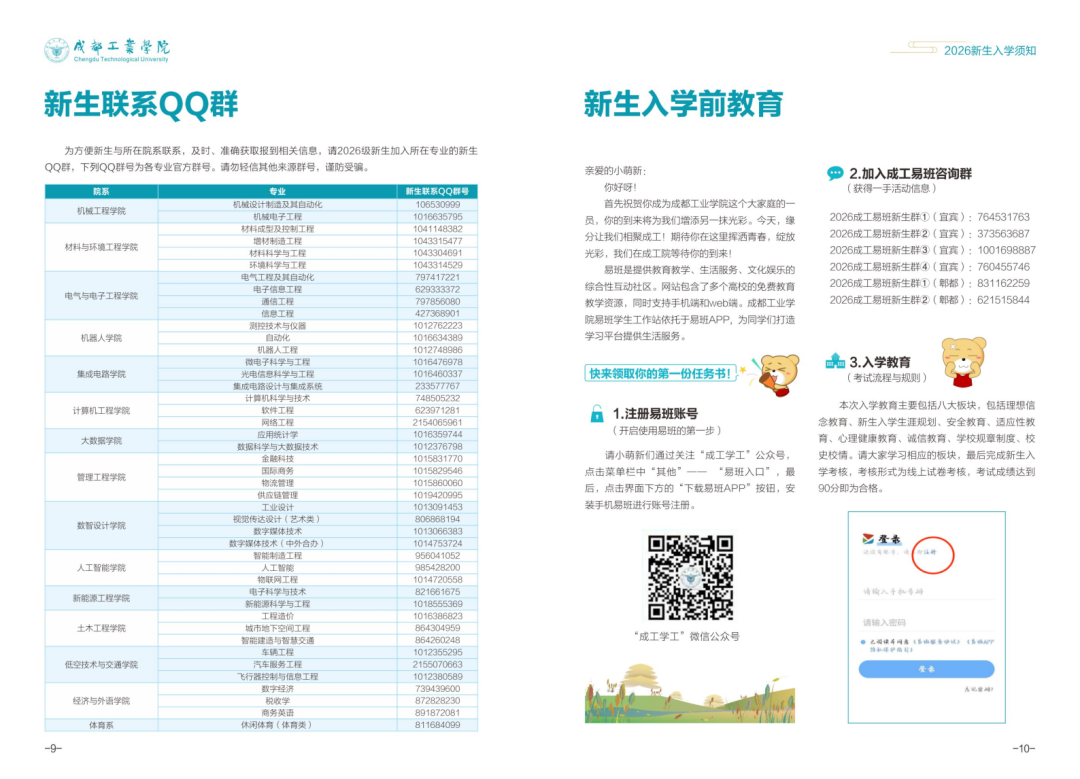The height and width of the screenshot is (779, 1080).
Task: Click the 易班 login screen preview image
Action: click(926, 617)
